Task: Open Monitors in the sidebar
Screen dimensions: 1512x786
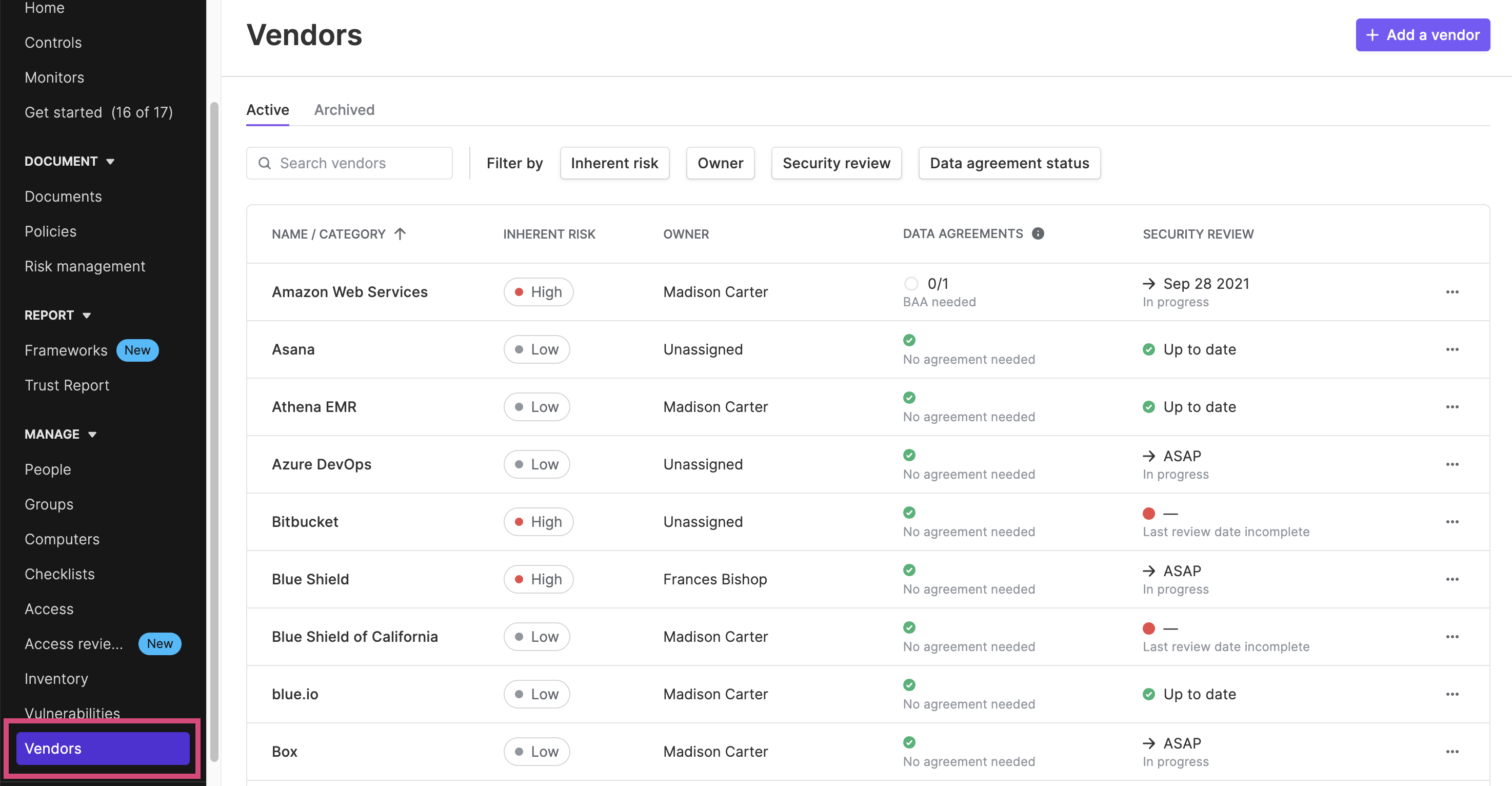Action: click(54, 77)
